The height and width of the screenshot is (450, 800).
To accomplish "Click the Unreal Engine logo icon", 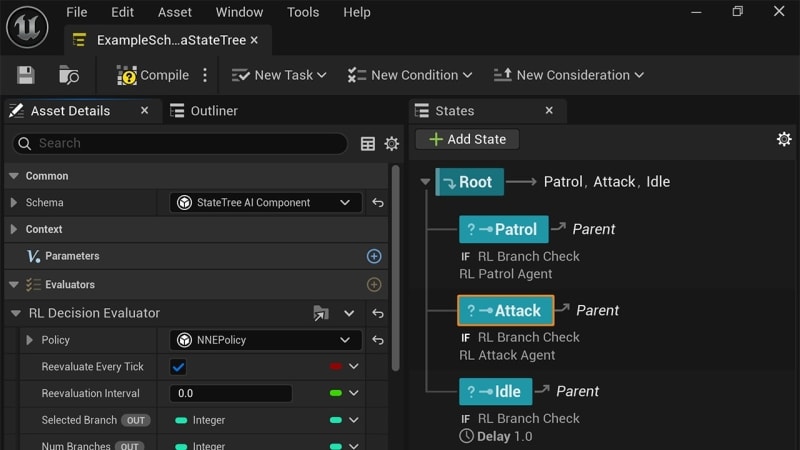I will (x=28, y=27).
